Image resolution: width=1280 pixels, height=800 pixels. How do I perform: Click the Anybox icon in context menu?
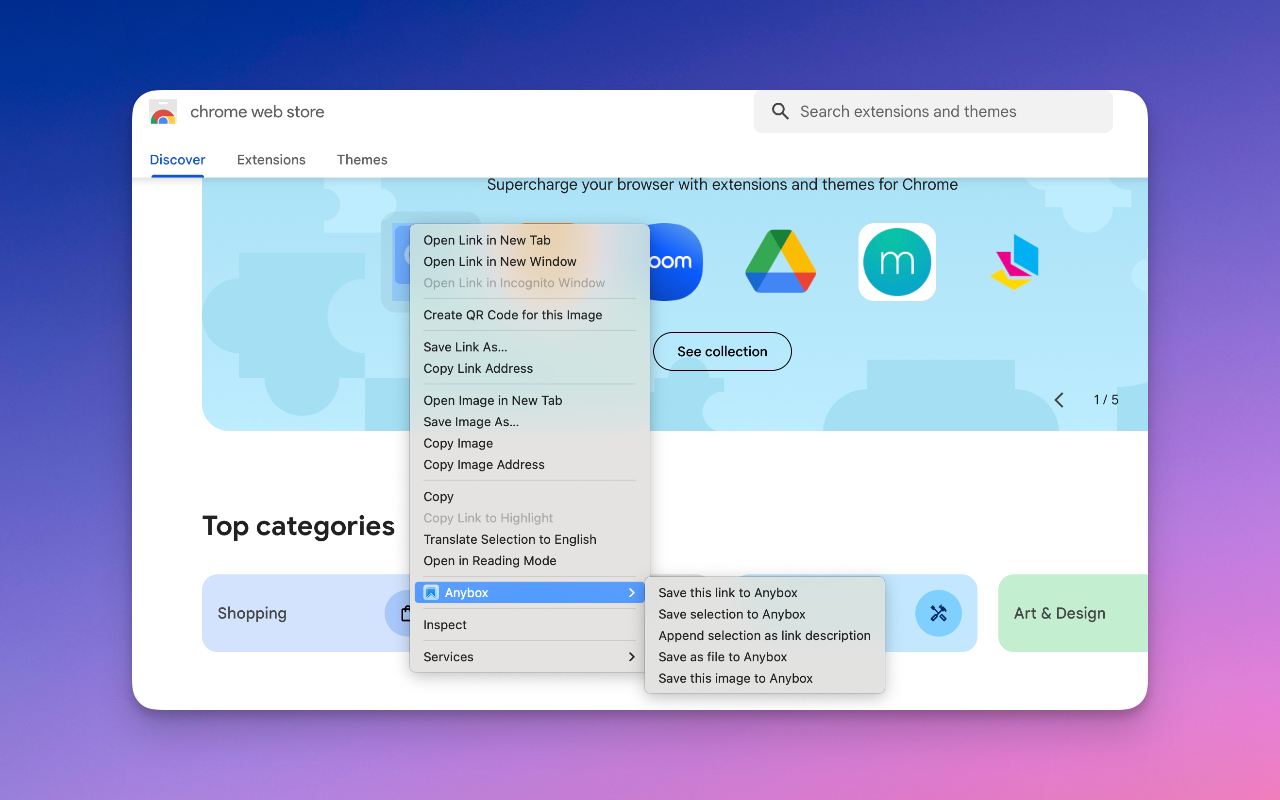(x=431, y=593)
